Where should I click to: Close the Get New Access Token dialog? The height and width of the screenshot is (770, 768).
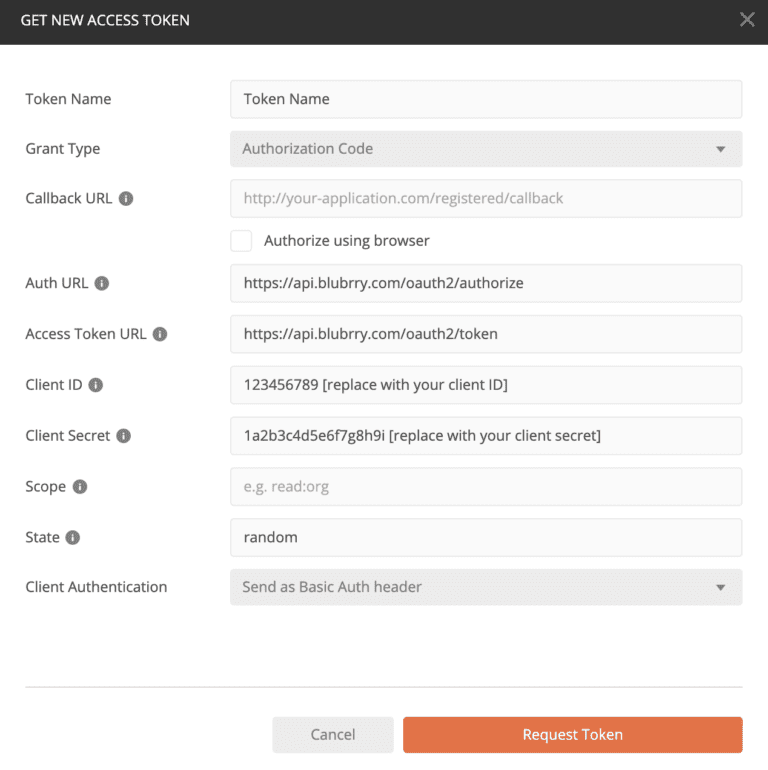click(x=747, y=20)
